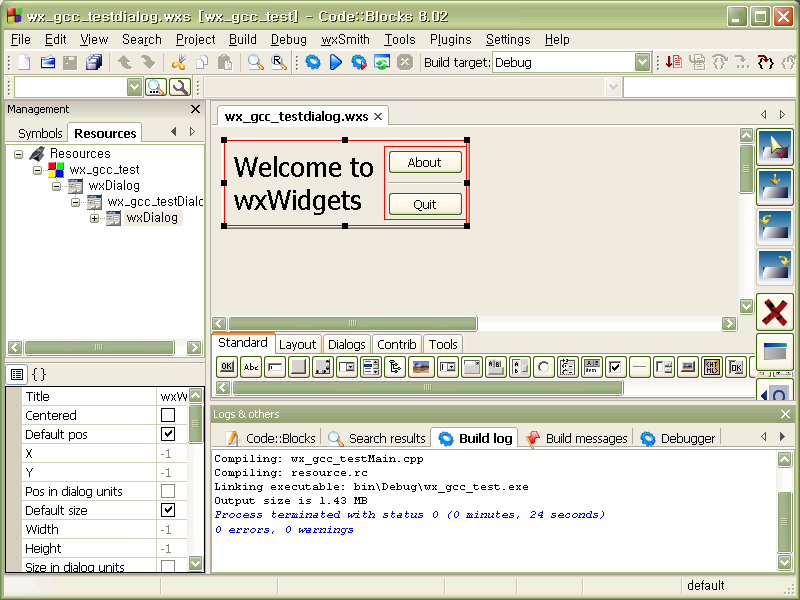Build the project with the gear icon

[x=313, y=63]
